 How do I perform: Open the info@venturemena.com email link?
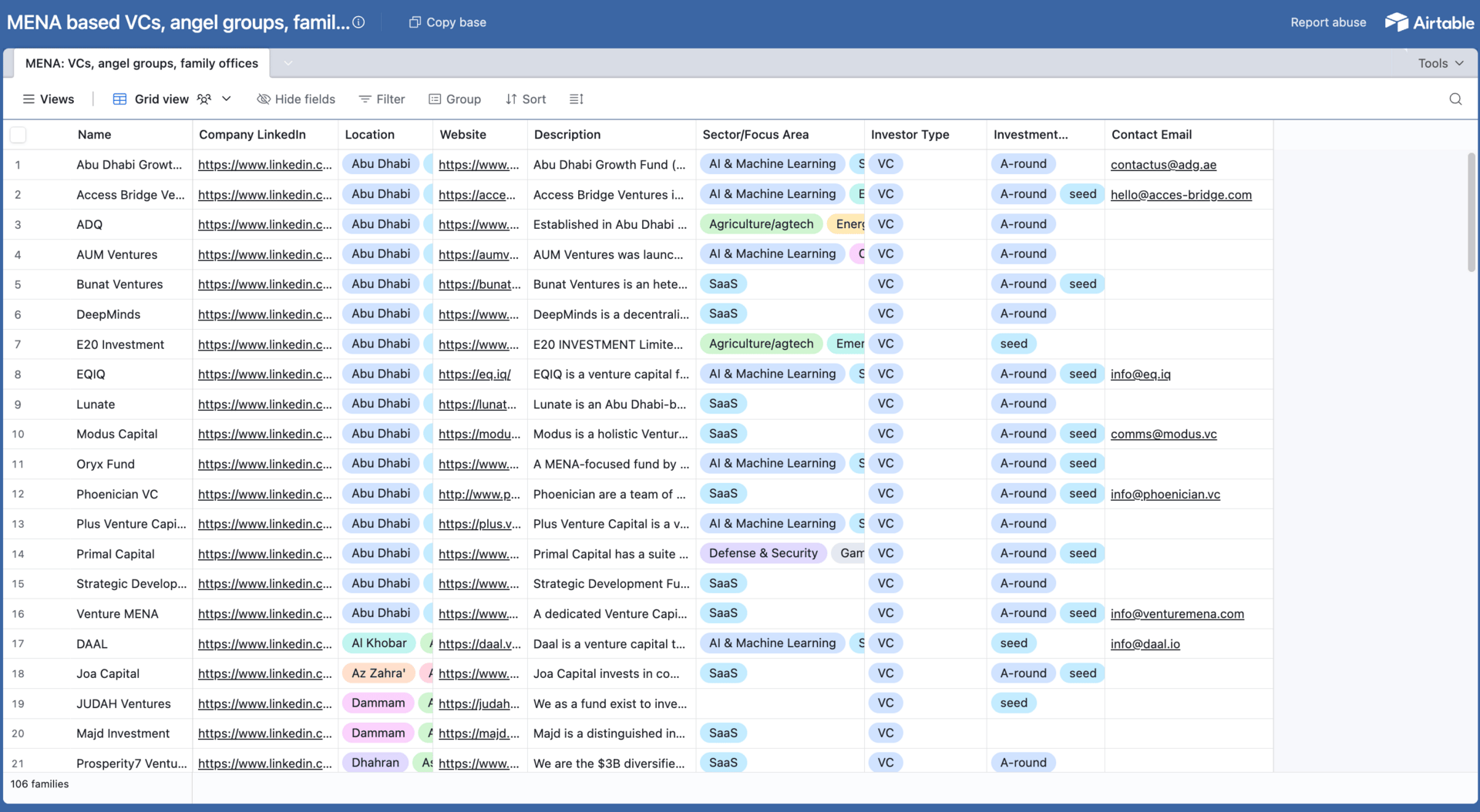pyautogui.click(x=1177, y=613)
